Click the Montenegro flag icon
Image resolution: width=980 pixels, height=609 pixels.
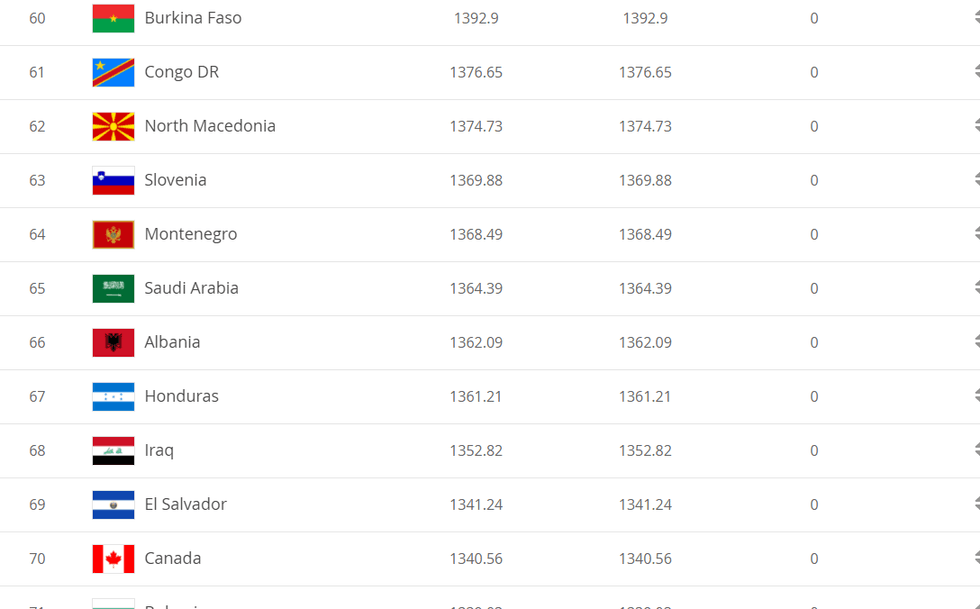click(x=113, y=234)
